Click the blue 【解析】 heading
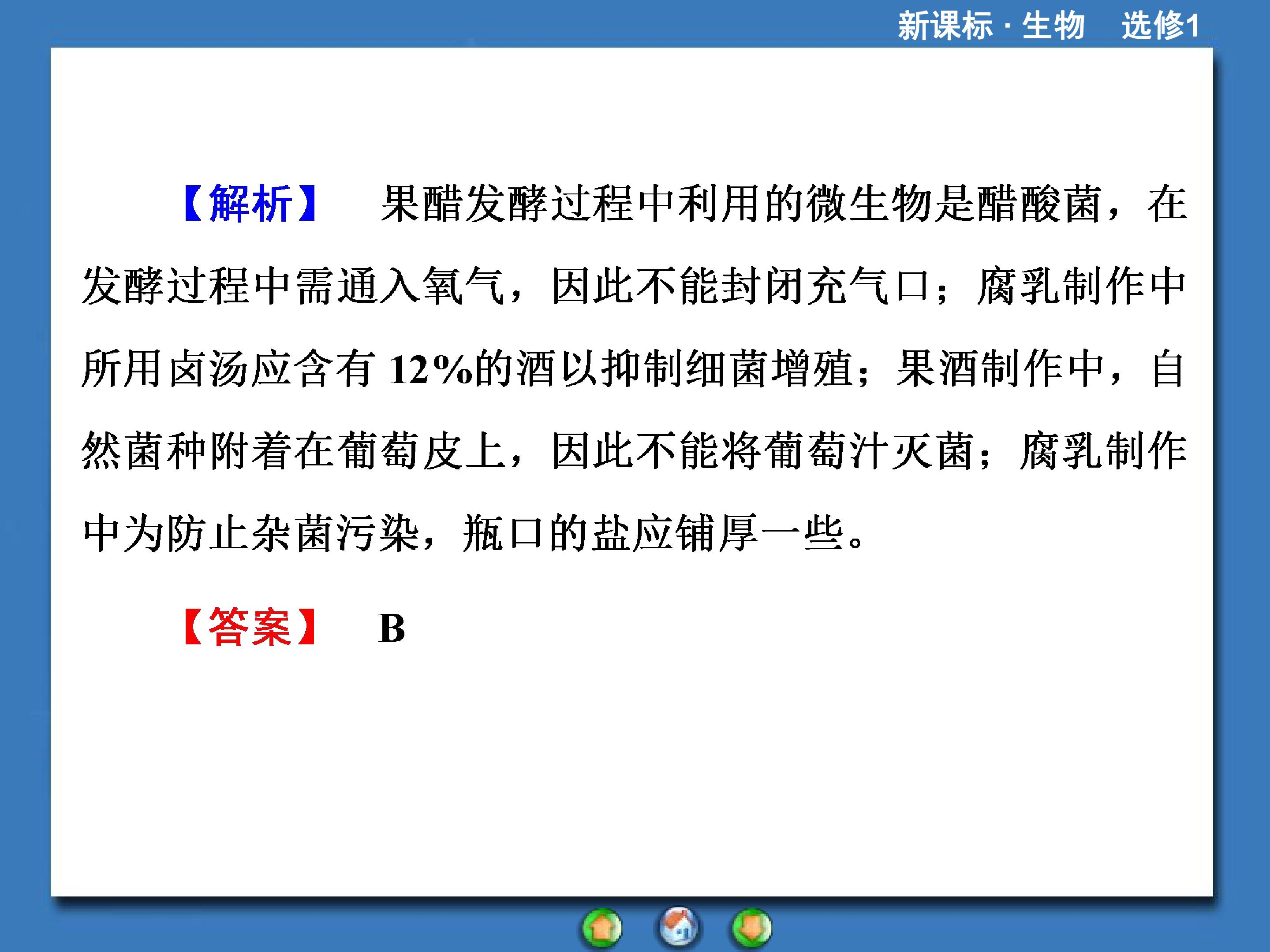Image resolution: width=1270 pixels, height=952 pixels. pos(250,204)
